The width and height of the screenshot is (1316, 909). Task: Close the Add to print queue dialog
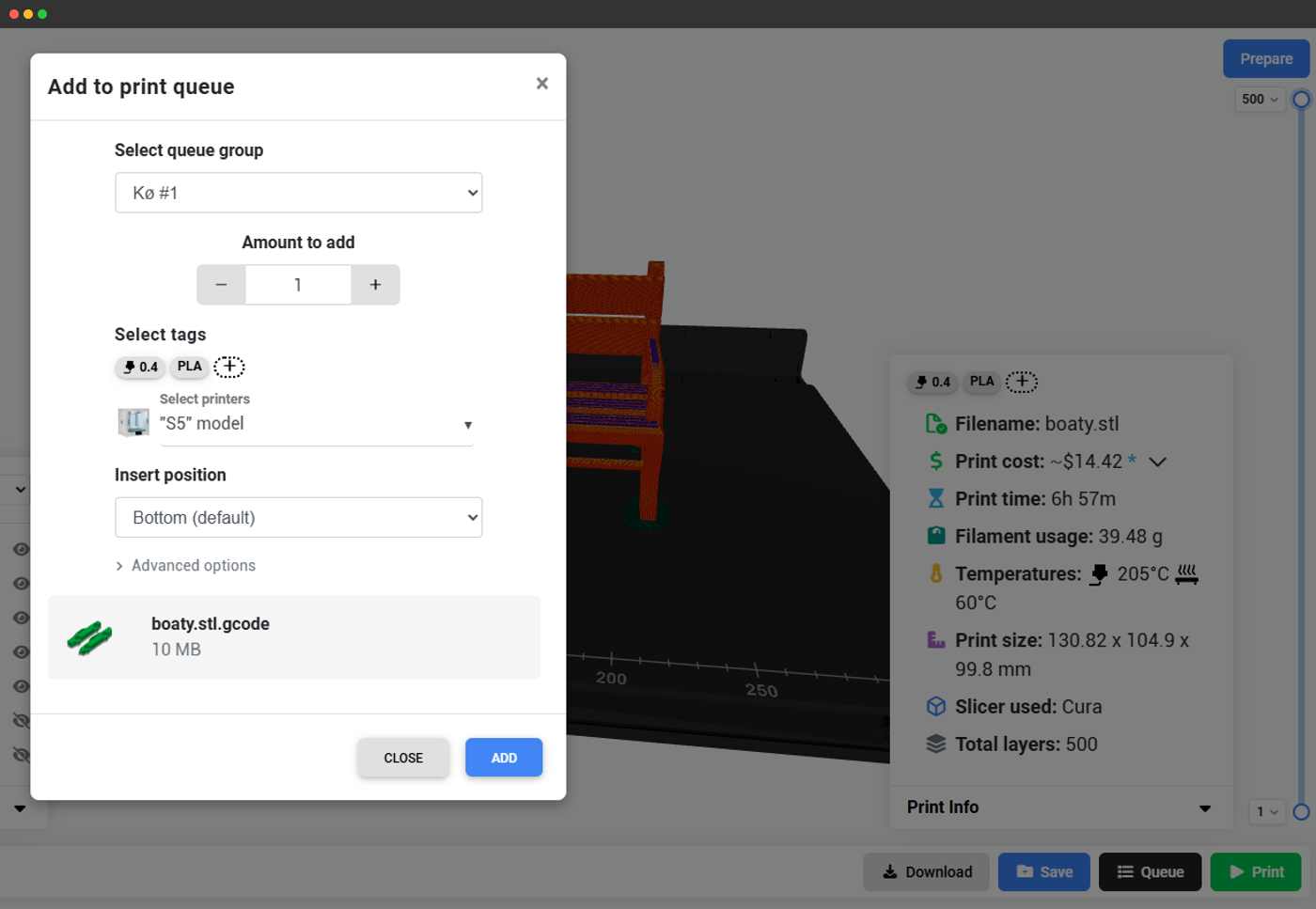tap(542, 84)
